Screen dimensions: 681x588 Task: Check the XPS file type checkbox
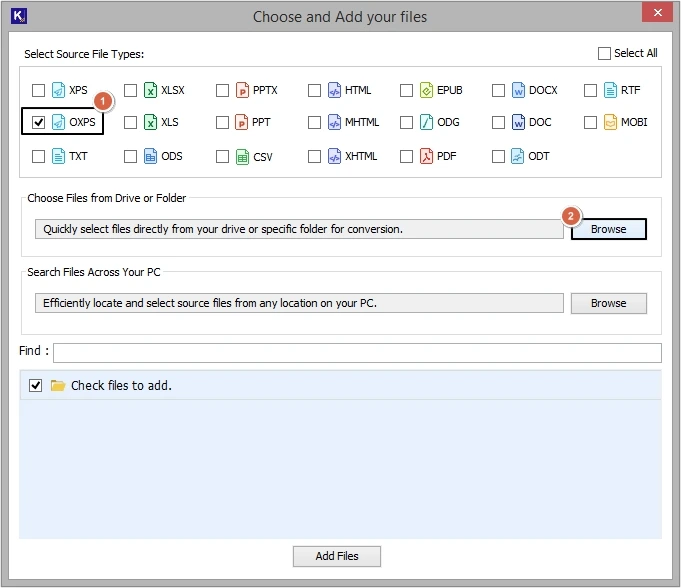[39, 90]
